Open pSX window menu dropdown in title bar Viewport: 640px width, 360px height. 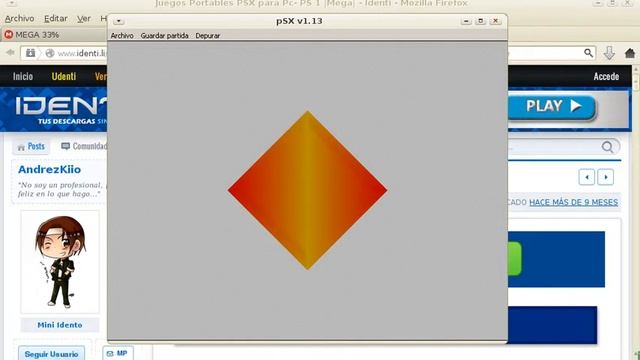click(118, 21)
